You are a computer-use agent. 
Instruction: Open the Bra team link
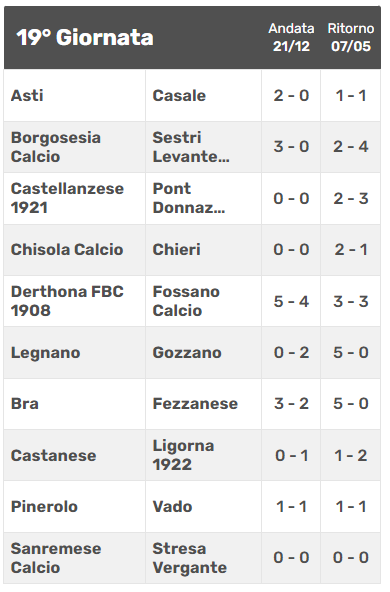(x=25, y=404)
